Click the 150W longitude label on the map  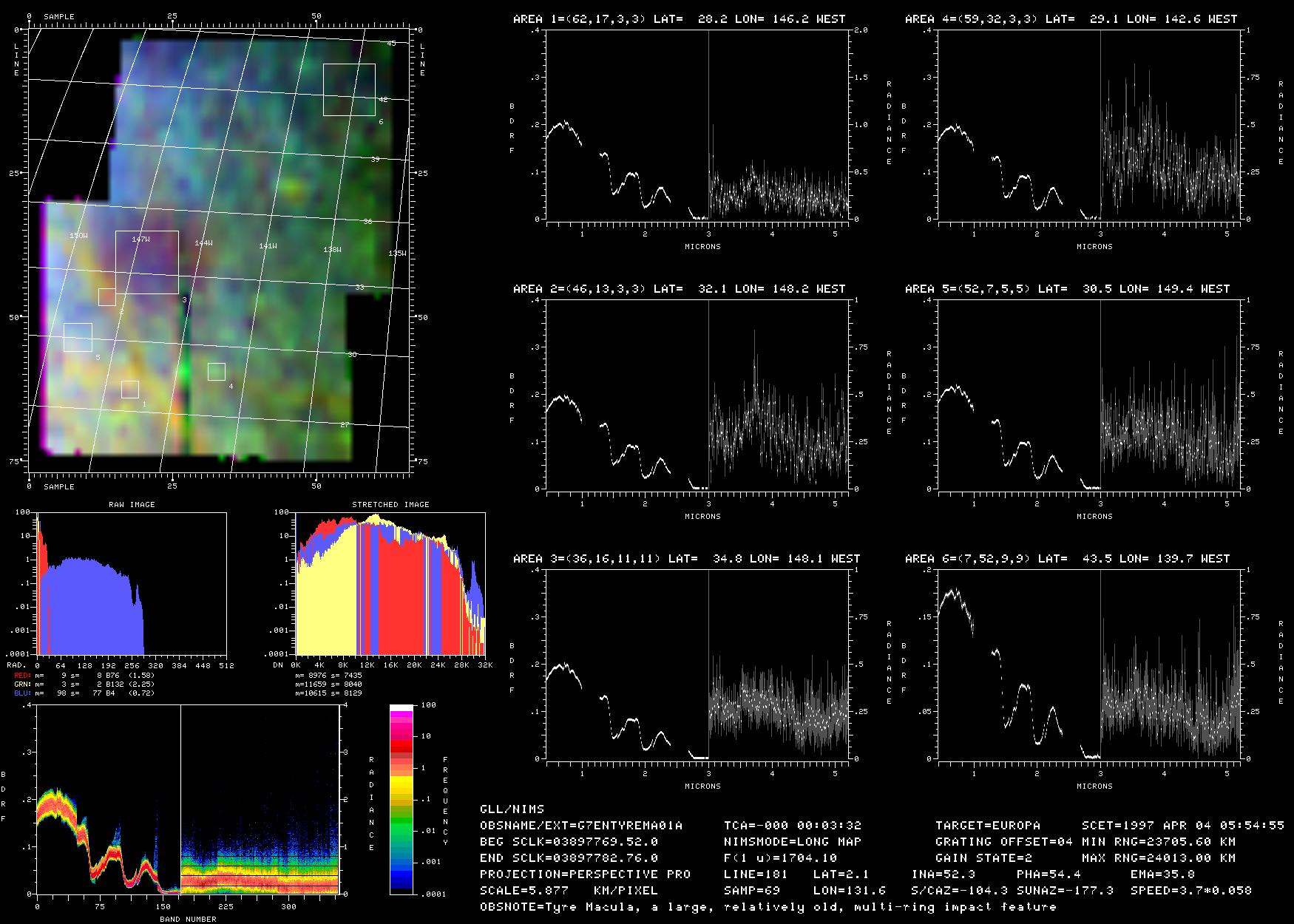[78, 236]
